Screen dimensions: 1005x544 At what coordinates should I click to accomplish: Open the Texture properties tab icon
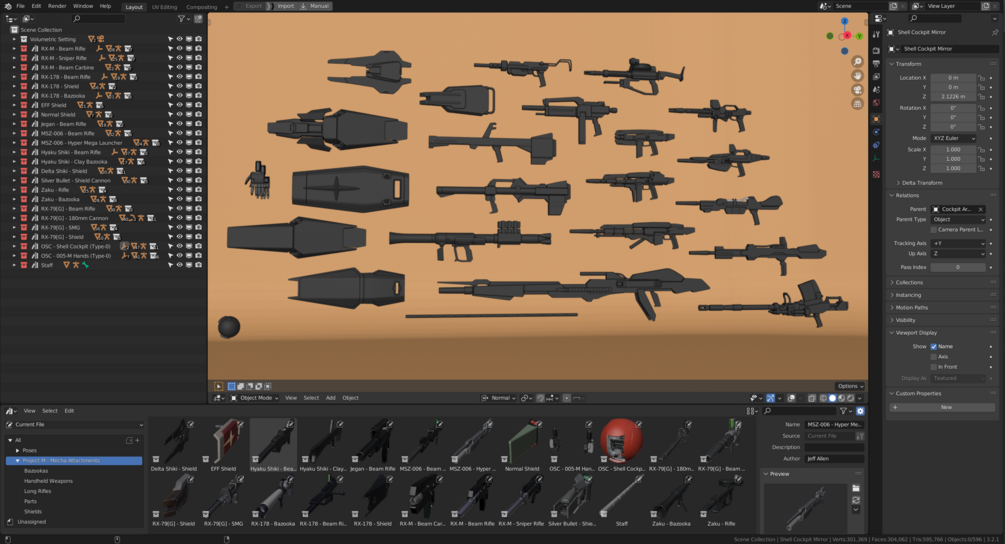(x=876, y=174)
